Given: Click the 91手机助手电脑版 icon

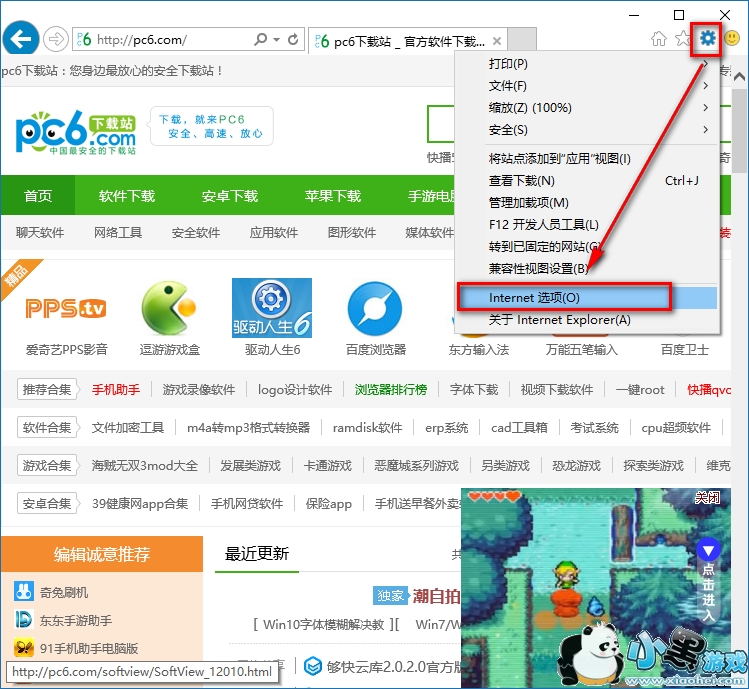Looking at the screenshot, I should coord(23,647).
